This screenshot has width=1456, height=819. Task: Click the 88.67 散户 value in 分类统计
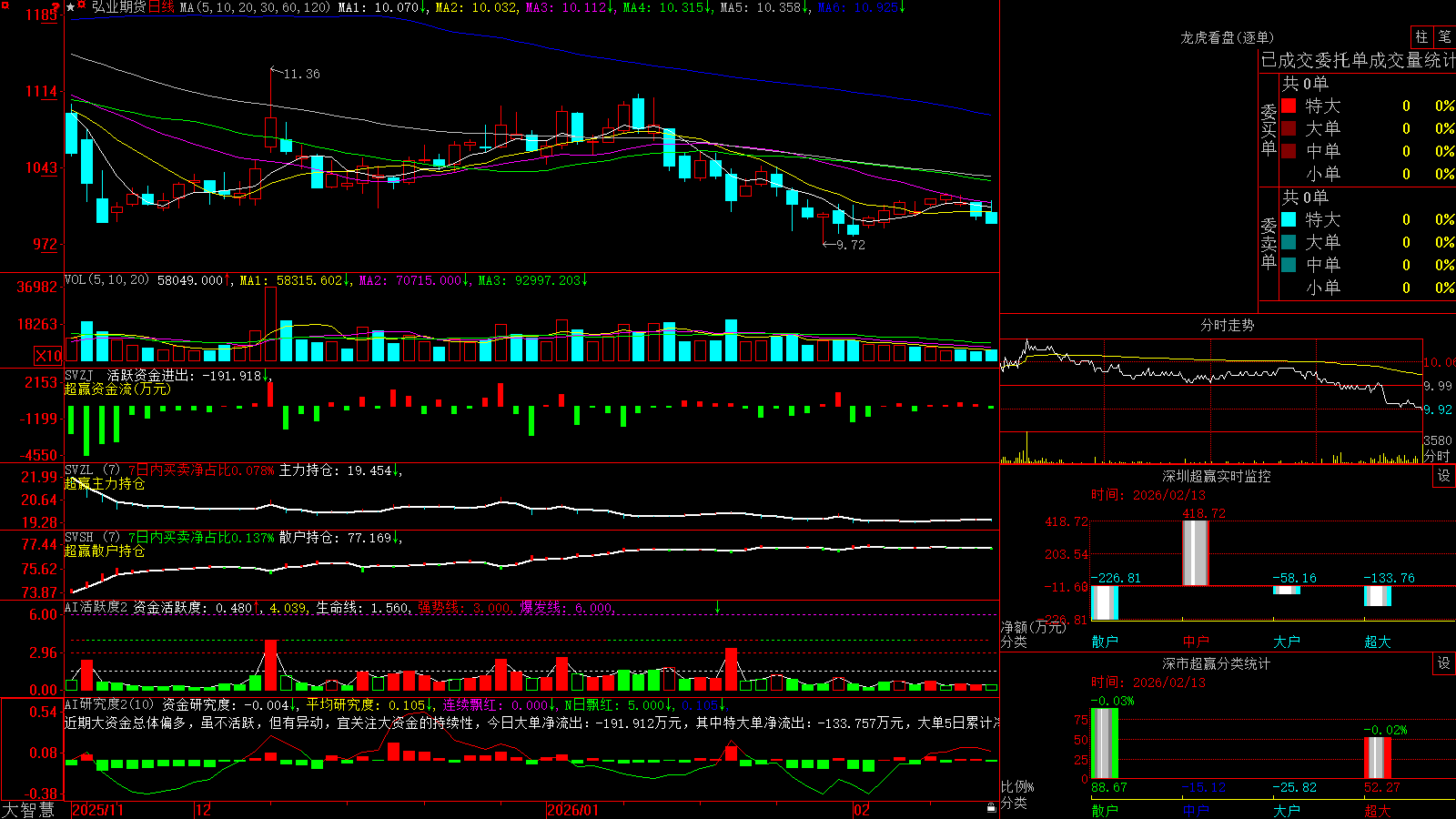[1108, 787]
